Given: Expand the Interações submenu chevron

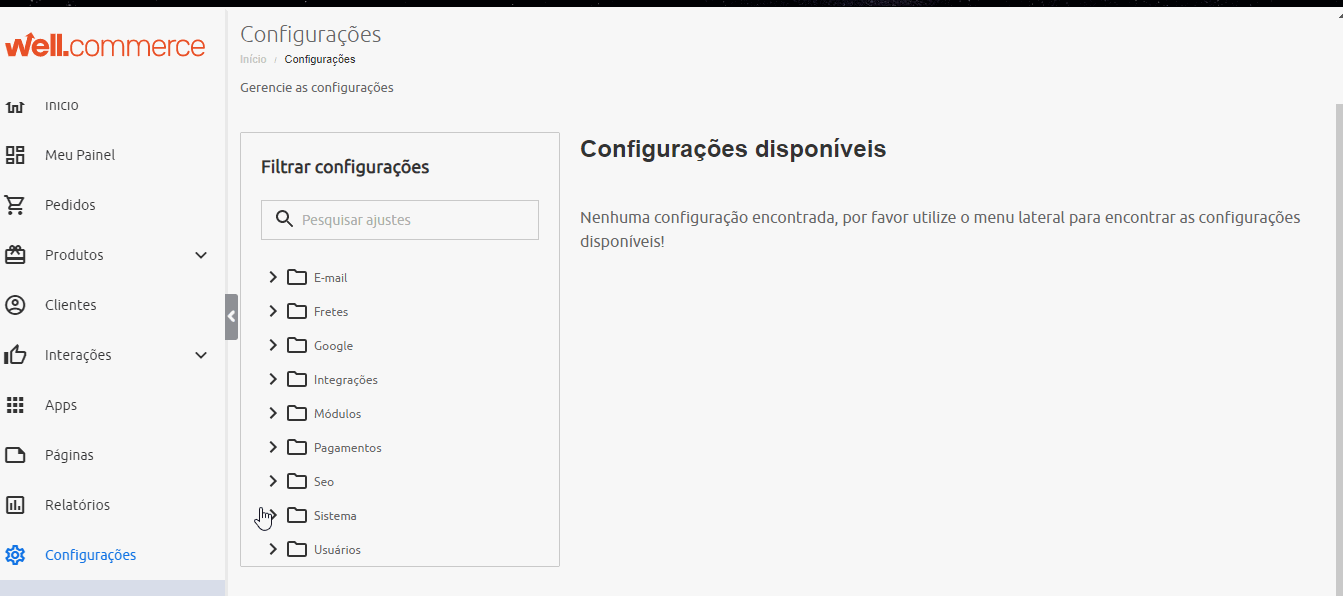Looking at the screenshot, I should point(201,355).
